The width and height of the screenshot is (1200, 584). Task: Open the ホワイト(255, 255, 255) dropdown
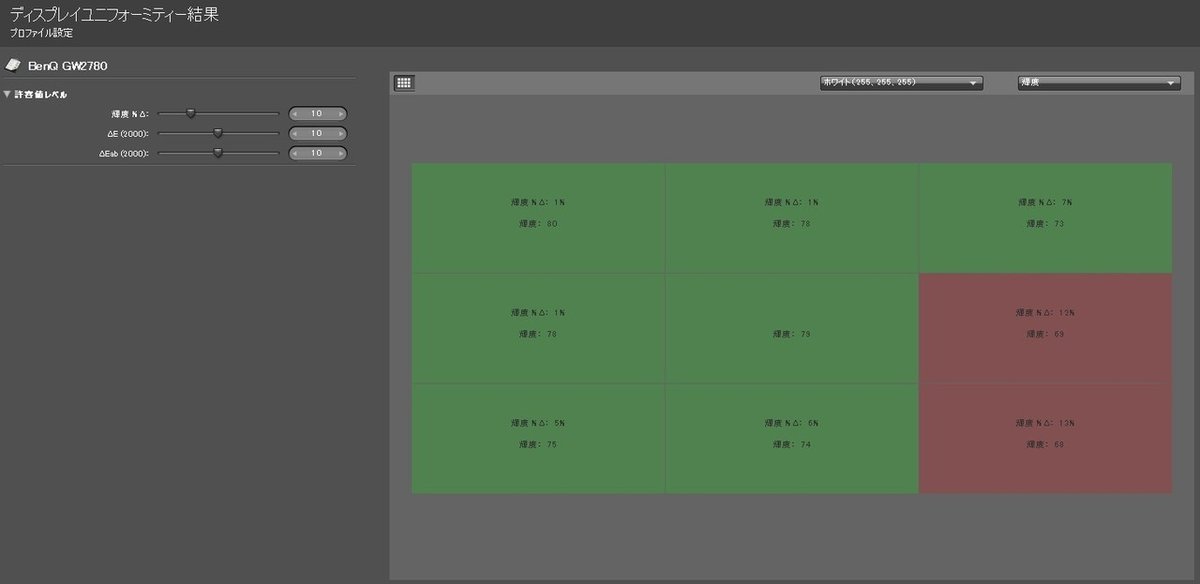pos(901,83)
